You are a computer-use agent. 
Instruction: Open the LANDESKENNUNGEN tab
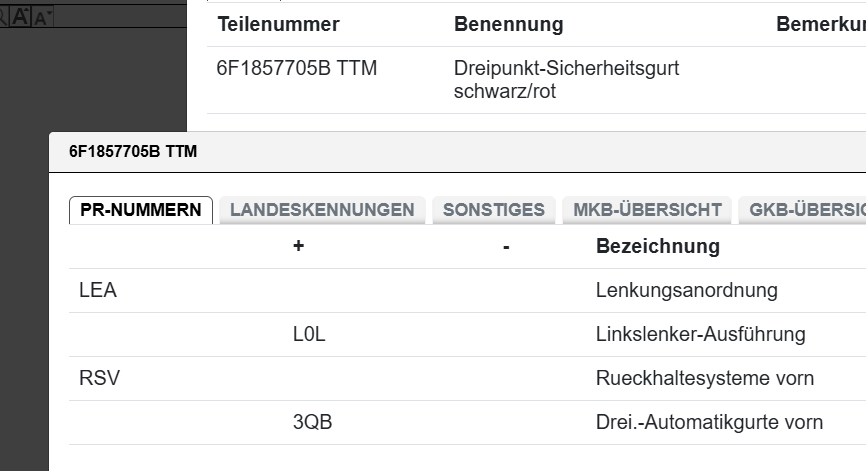pos(322,210)
